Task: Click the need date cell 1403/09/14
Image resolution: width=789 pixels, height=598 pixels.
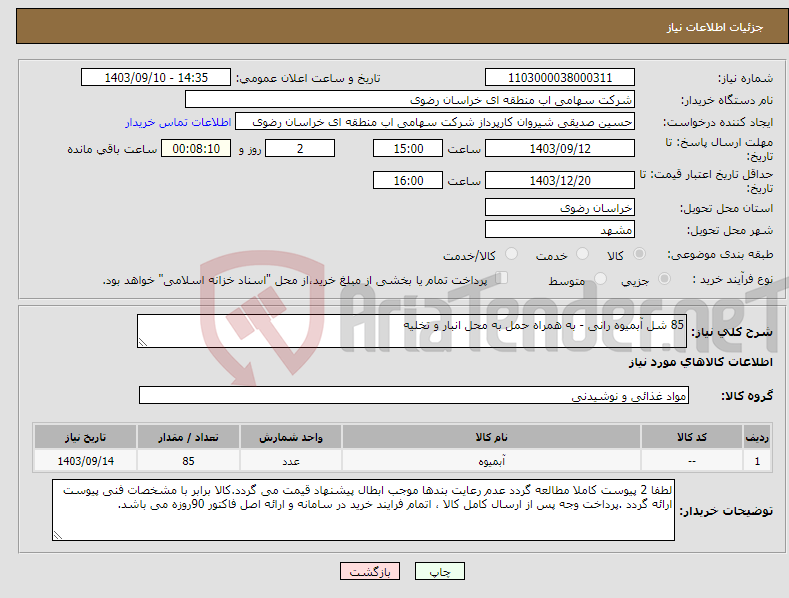Action: tap(86, 461)
